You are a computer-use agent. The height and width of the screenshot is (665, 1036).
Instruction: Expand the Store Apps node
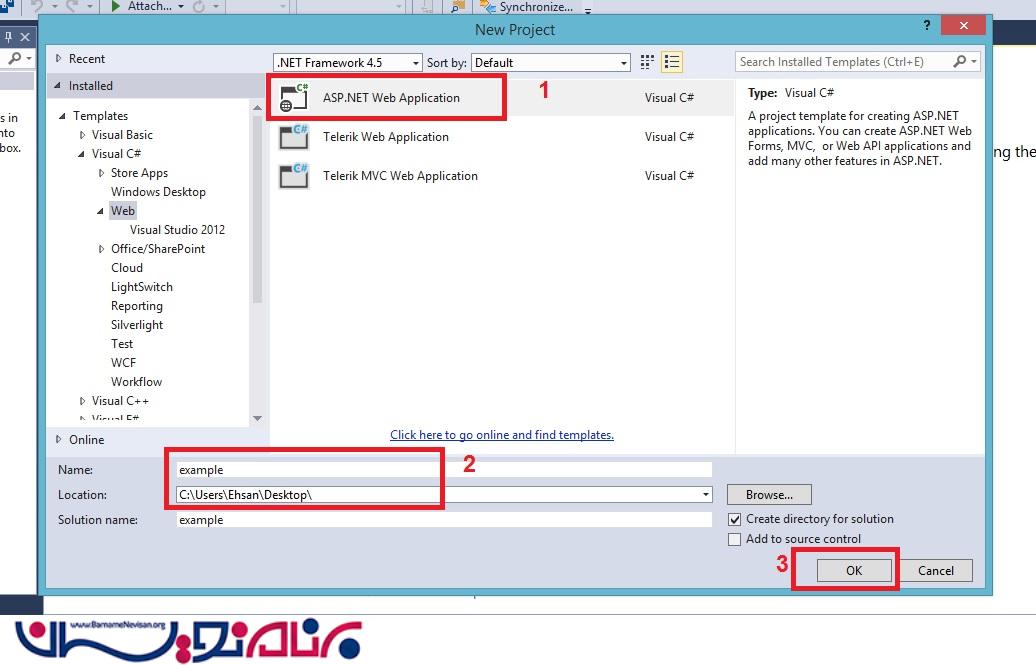(x=101, y=173)
